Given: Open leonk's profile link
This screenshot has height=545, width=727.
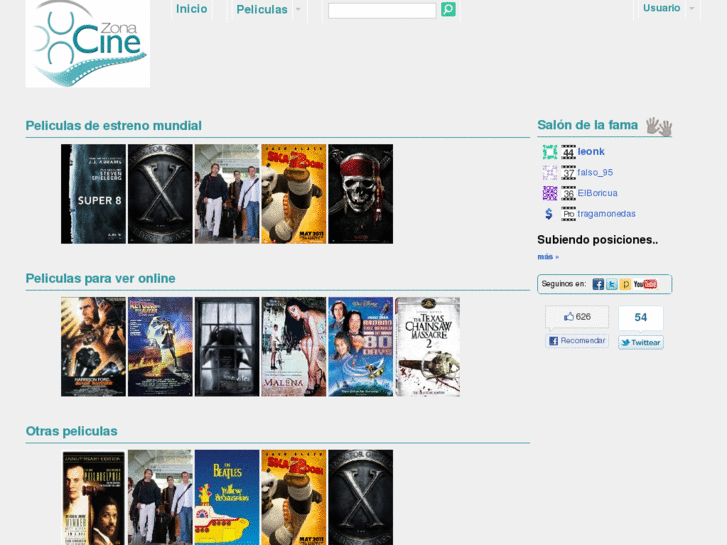Looking at the screenshot, I should (x=591, y=152).
